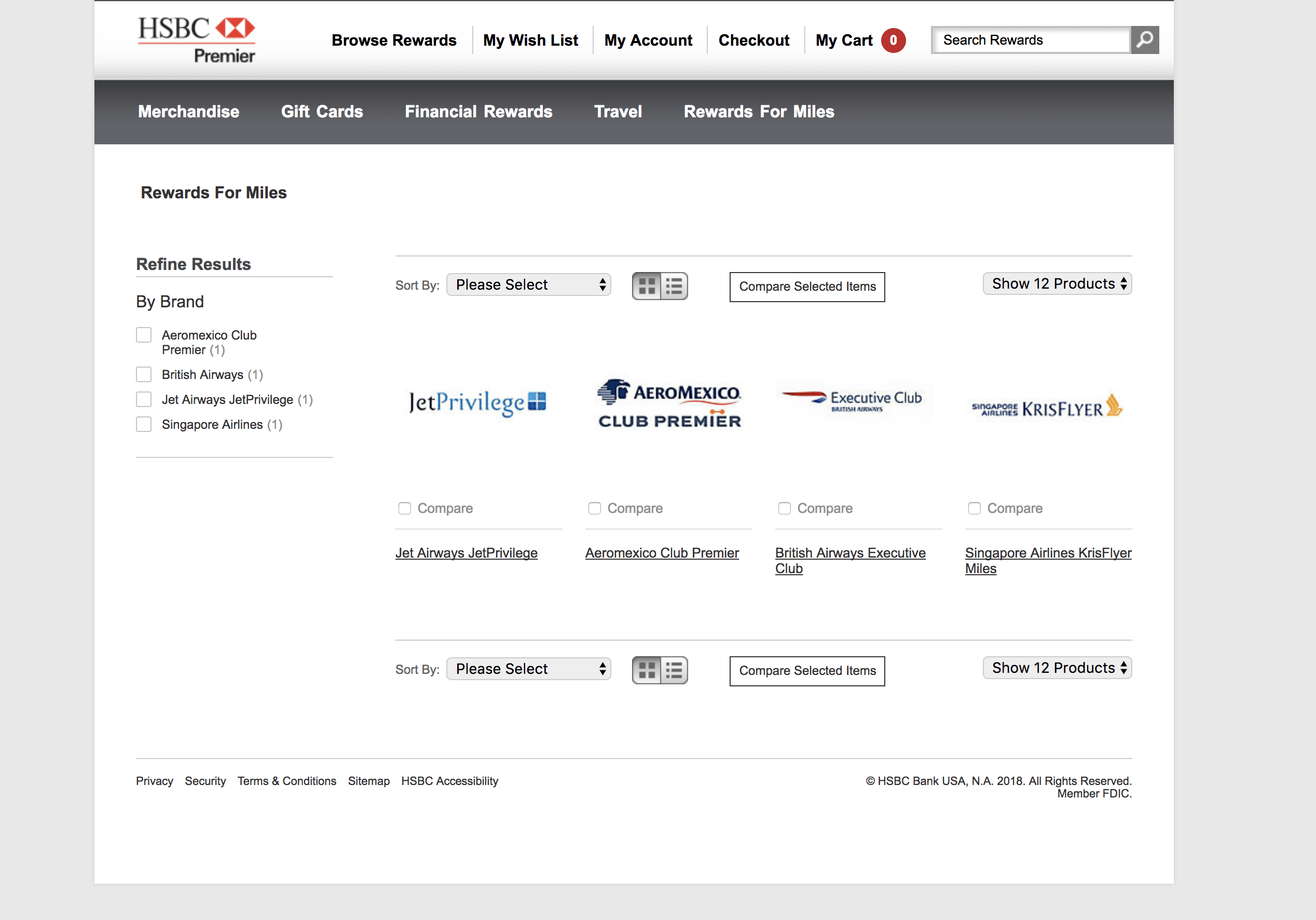Open the Sitemap footer link
The height and width of the screenshot is (920, 1316).
point(368,781)
